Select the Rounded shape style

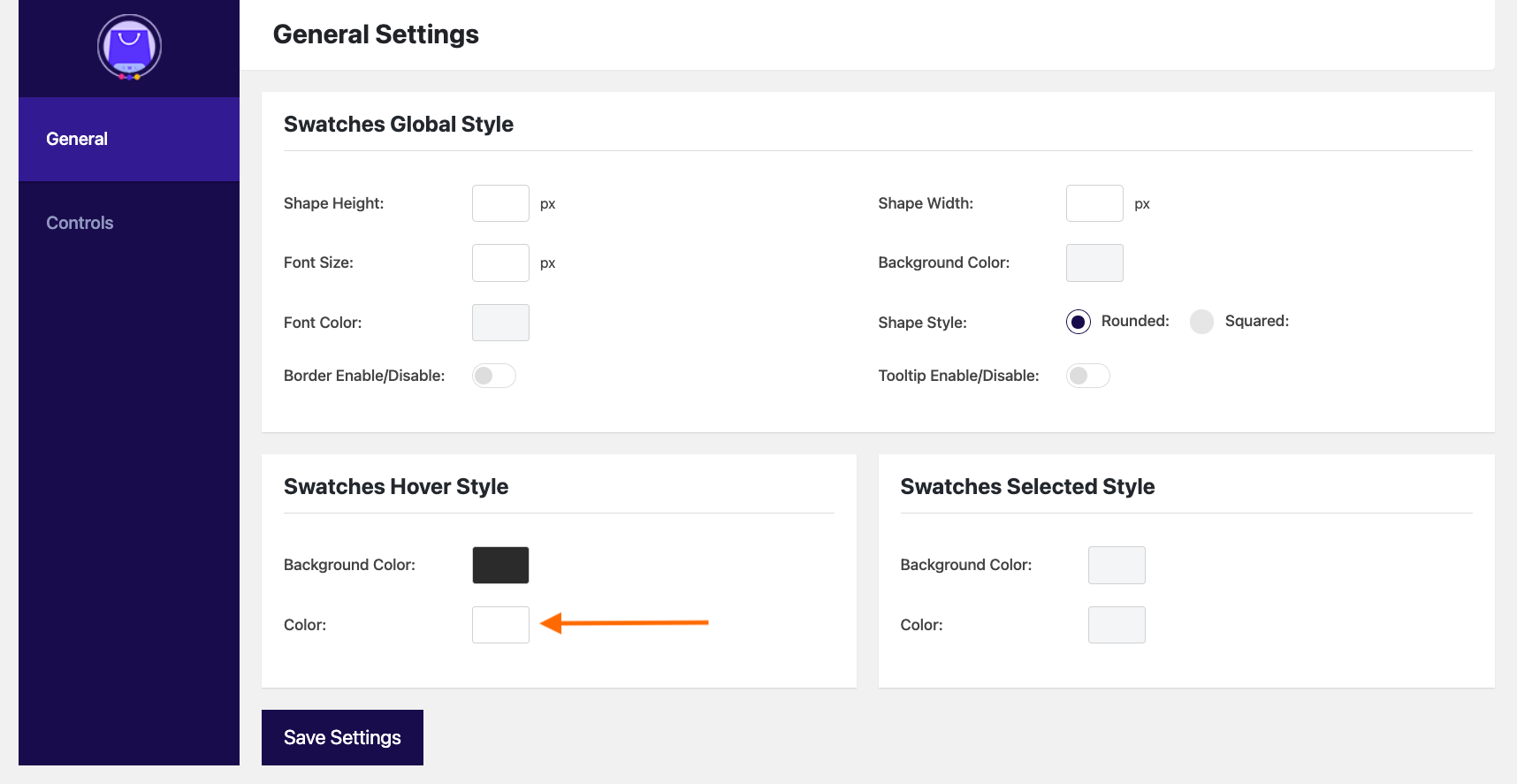point(1078,322)
